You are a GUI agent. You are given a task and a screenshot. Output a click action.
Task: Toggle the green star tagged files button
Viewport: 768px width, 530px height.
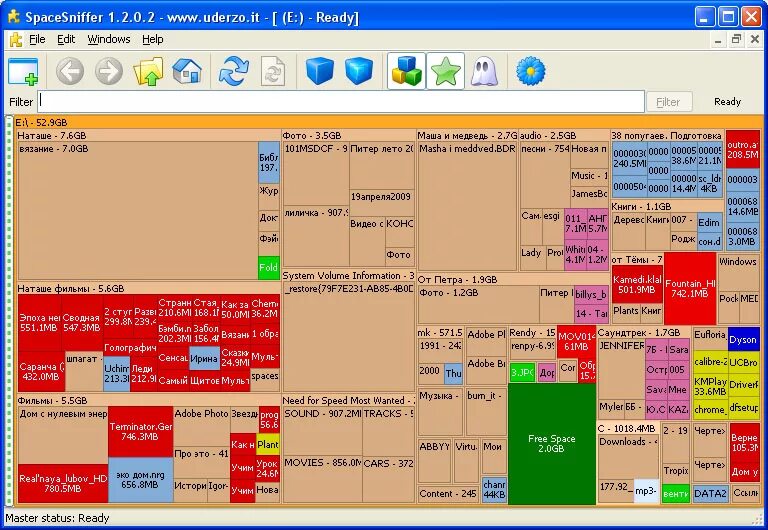(x=445, y=72)
